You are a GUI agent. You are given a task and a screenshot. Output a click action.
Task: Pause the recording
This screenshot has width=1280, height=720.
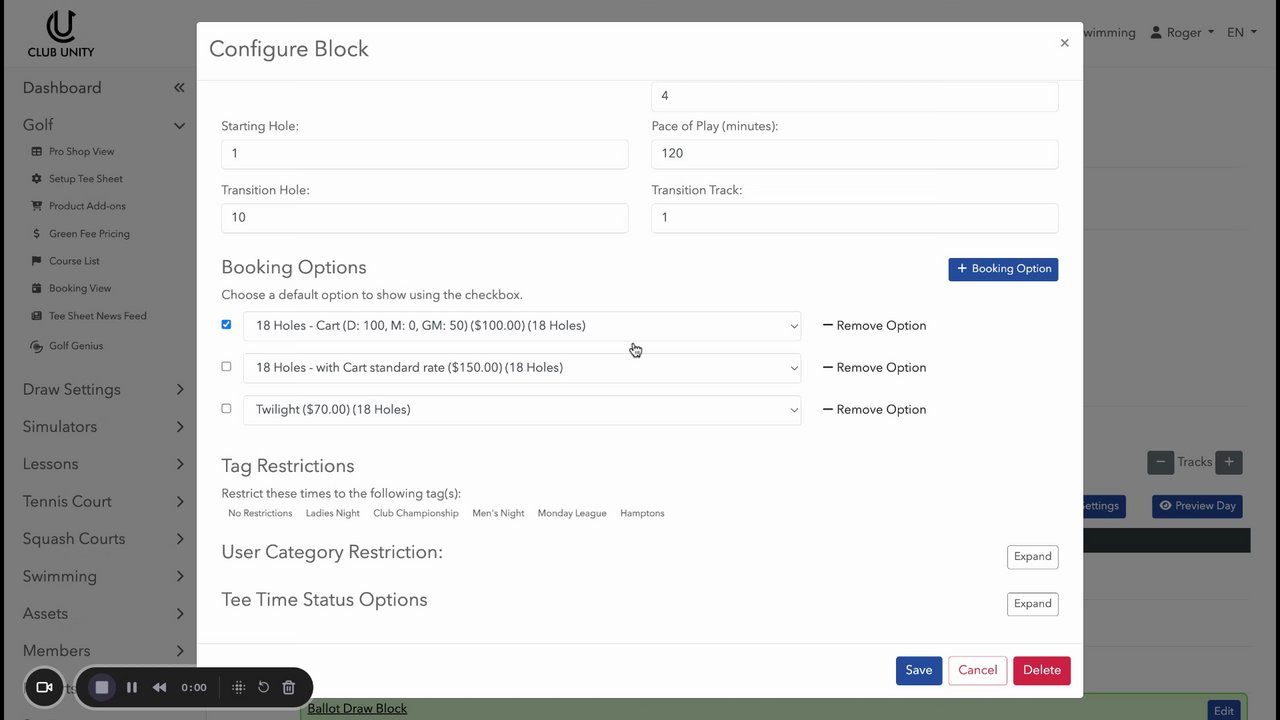[131, 687]
